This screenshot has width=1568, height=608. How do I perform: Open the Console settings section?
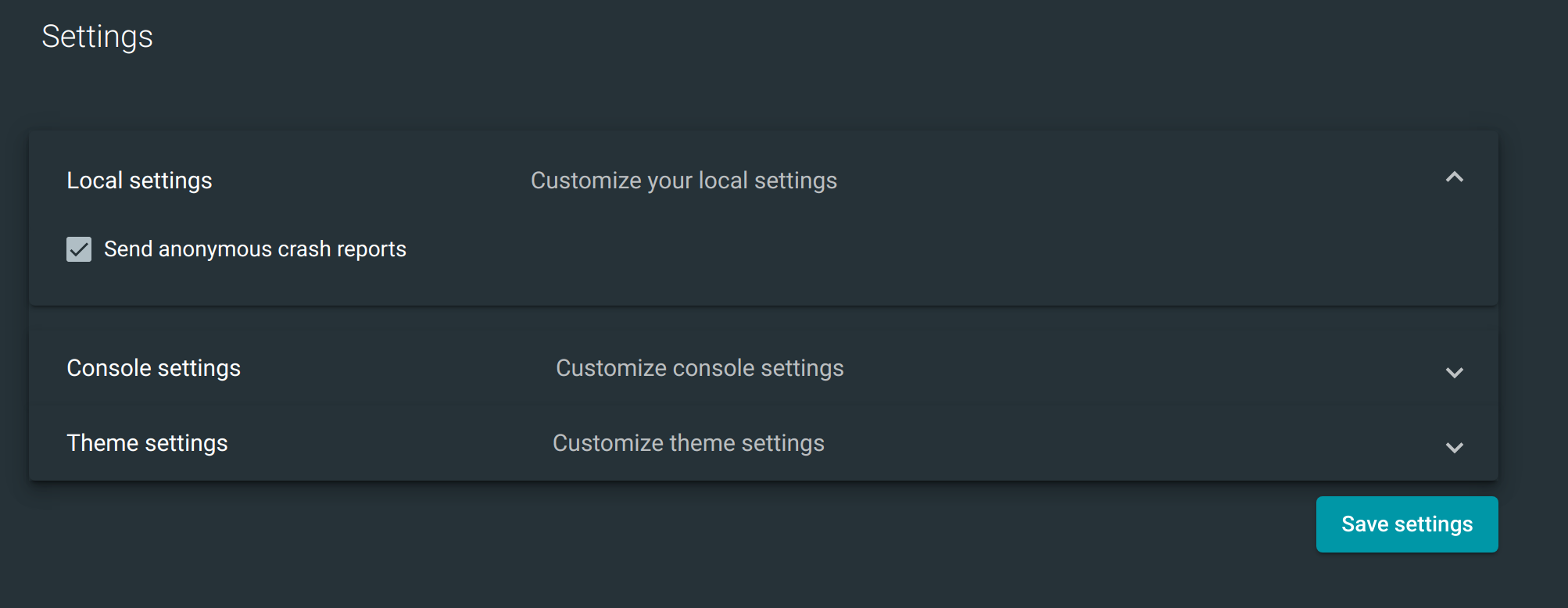(x=154, y=367)
